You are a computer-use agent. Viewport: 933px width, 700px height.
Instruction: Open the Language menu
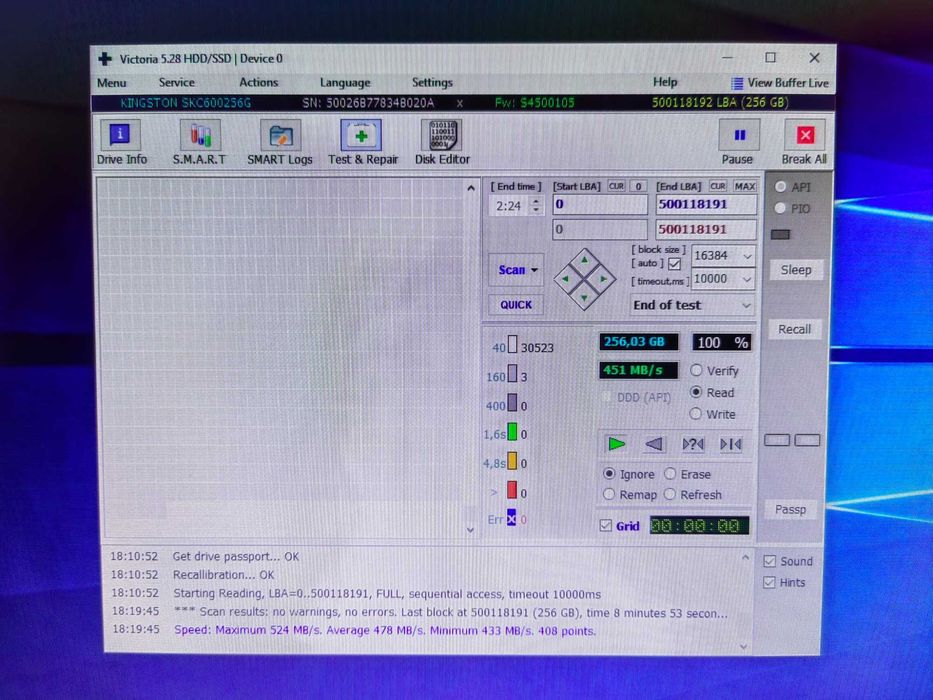click(x=345, y=83)
